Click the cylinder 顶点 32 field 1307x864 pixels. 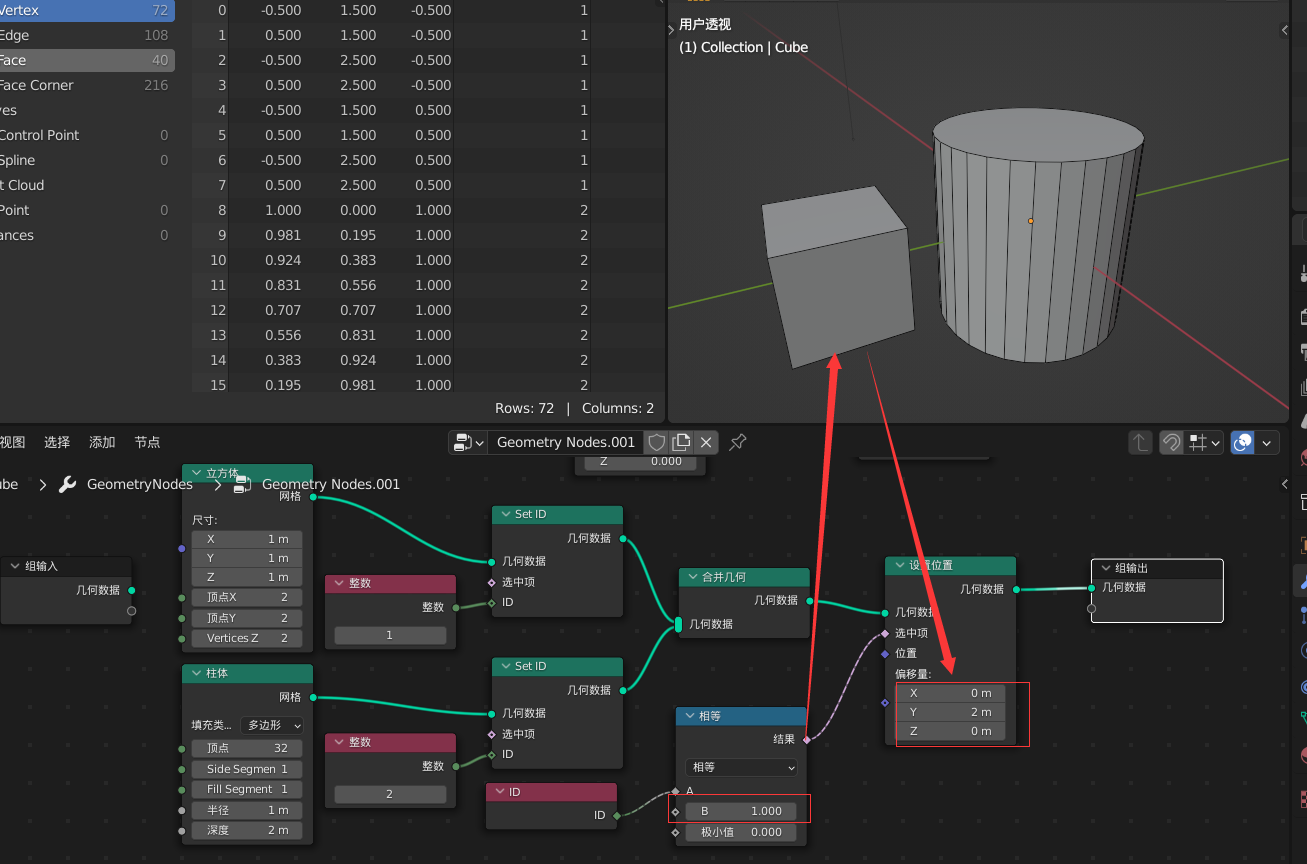coord(247,748)
